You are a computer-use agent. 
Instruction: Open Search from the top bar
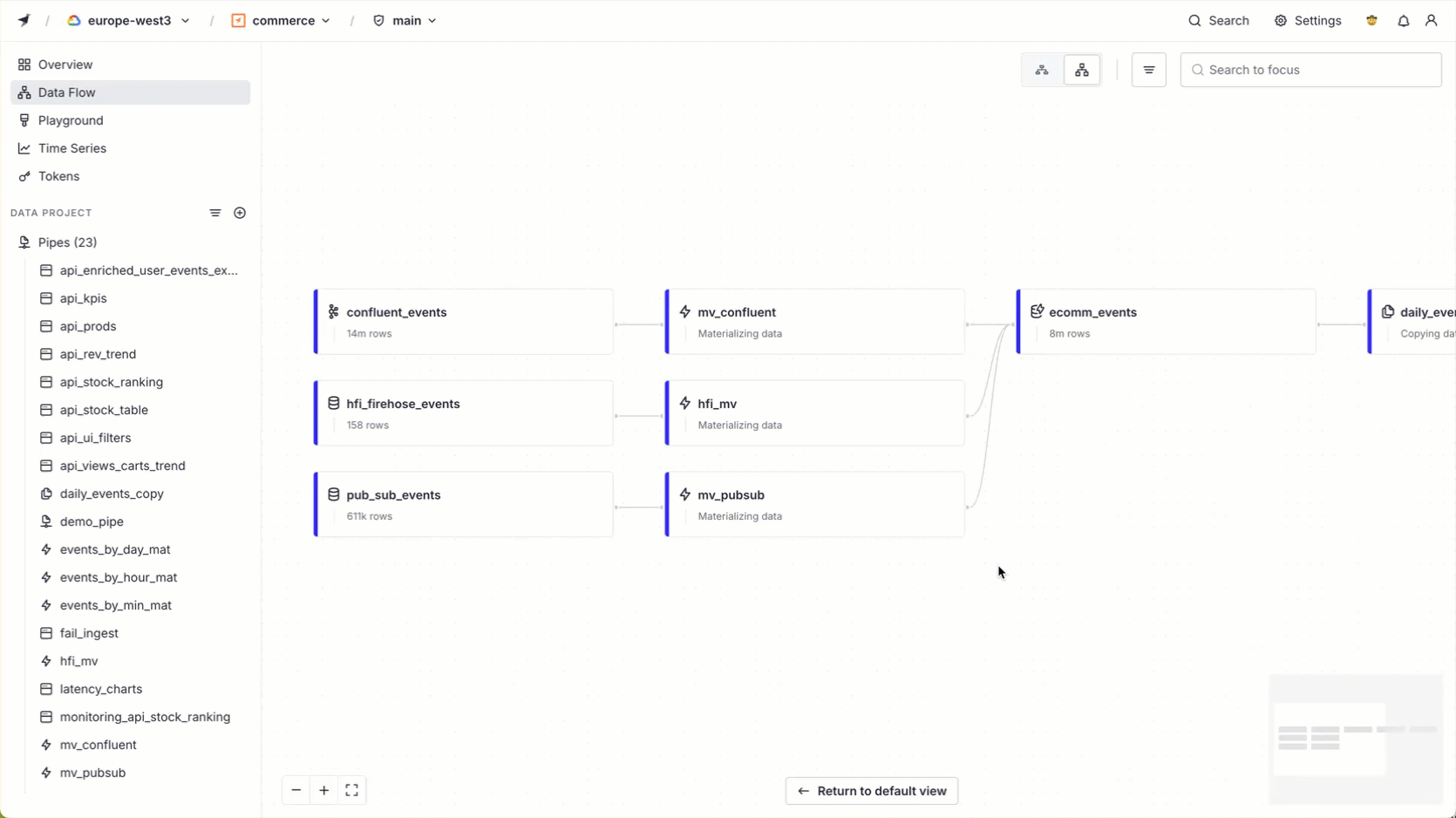point(1219,20)
